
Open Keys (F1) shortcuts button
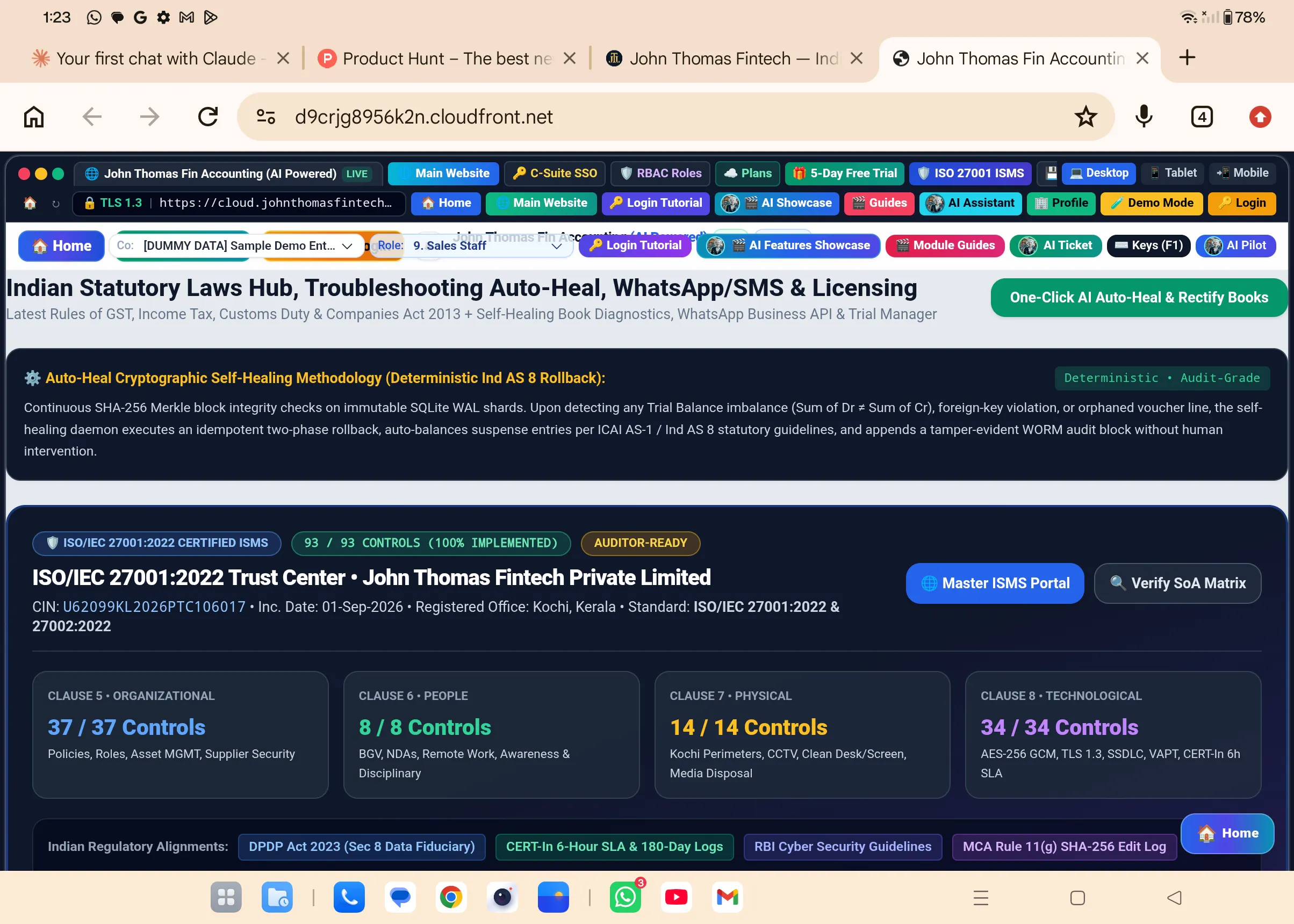point(1148,246)
